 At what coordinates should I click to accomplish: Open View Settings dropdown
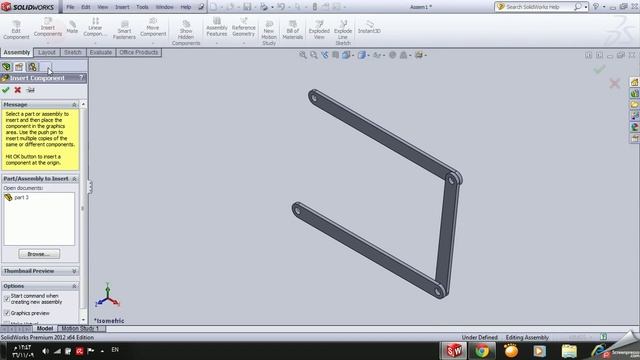(420, 55)
